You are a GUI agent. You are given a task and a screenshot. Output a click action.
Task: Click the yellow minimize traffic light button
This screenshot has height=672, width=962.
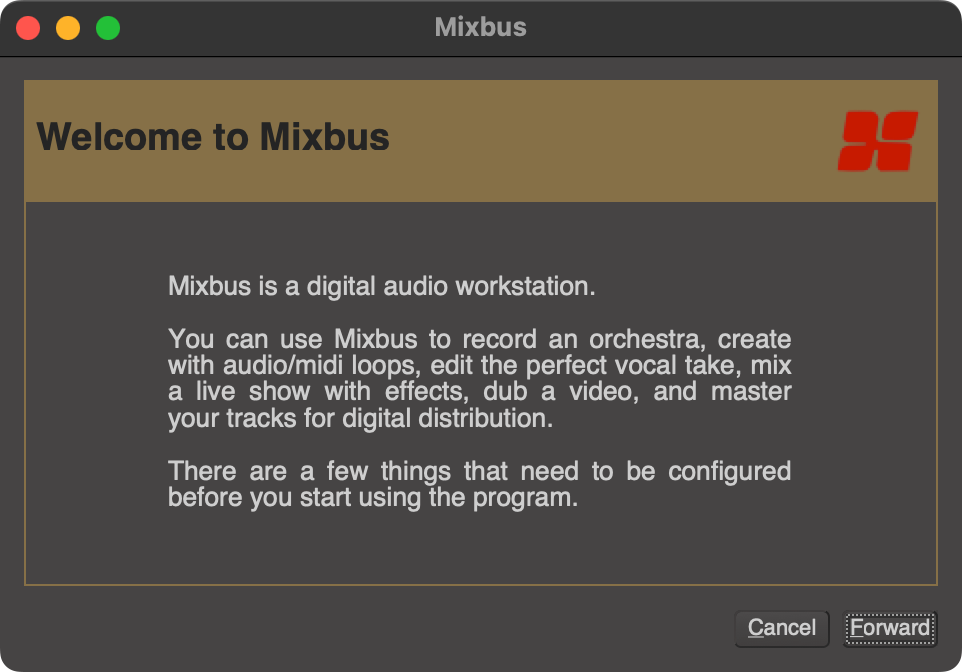pyautogui.click(x=66, y=27)
